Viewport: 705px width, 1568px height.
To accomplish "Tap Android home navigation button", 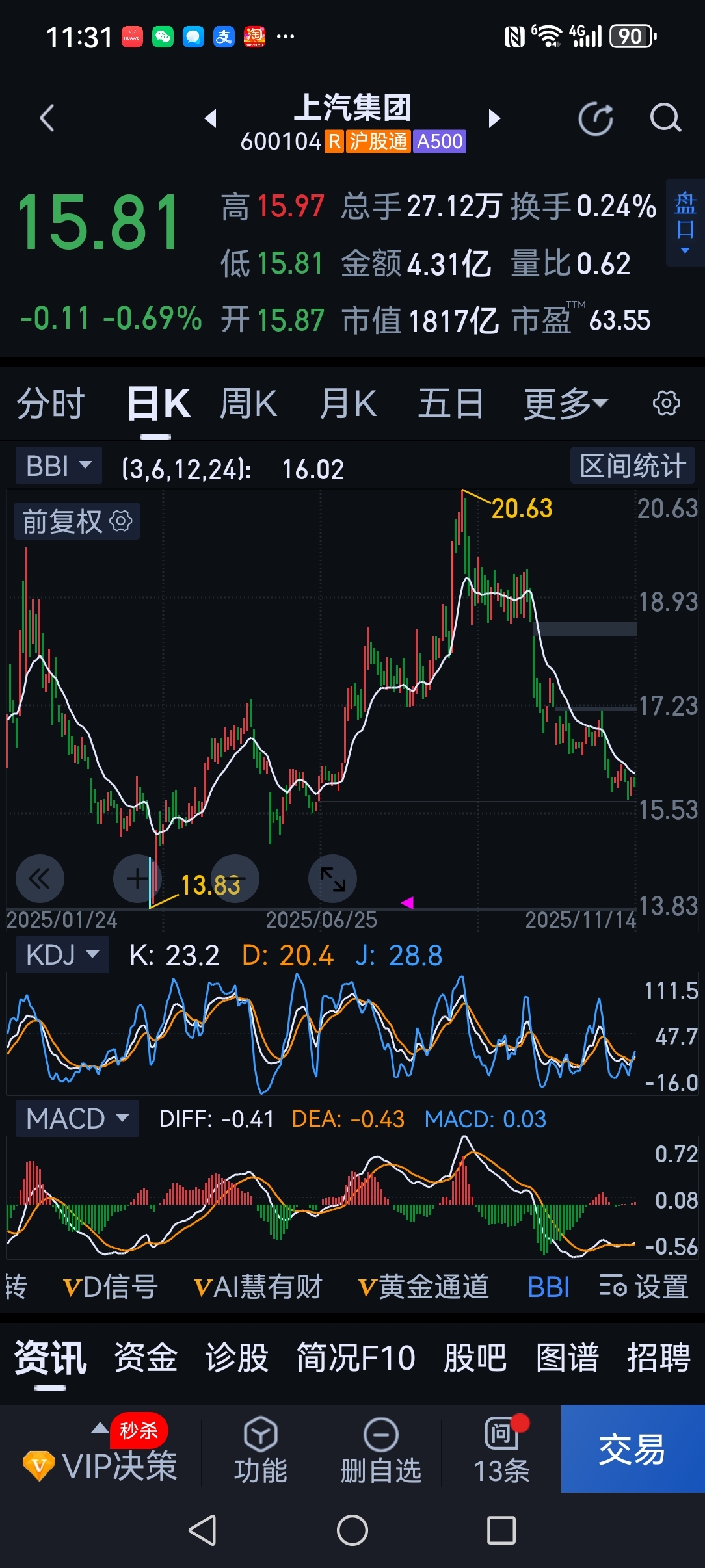I will tap(352, 1530).
